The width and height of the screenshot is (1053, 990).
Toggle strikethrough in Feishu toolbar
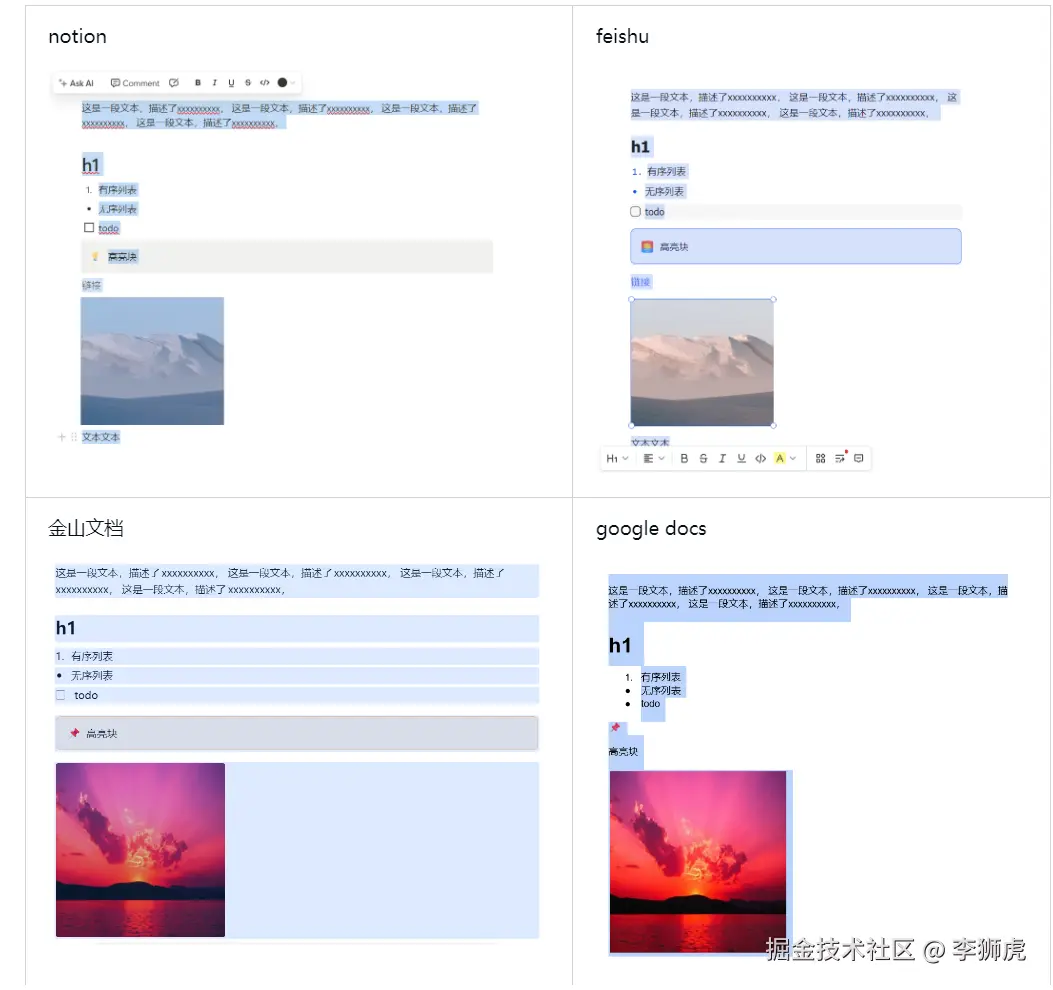pyautogui.click(x=703, y=459)
